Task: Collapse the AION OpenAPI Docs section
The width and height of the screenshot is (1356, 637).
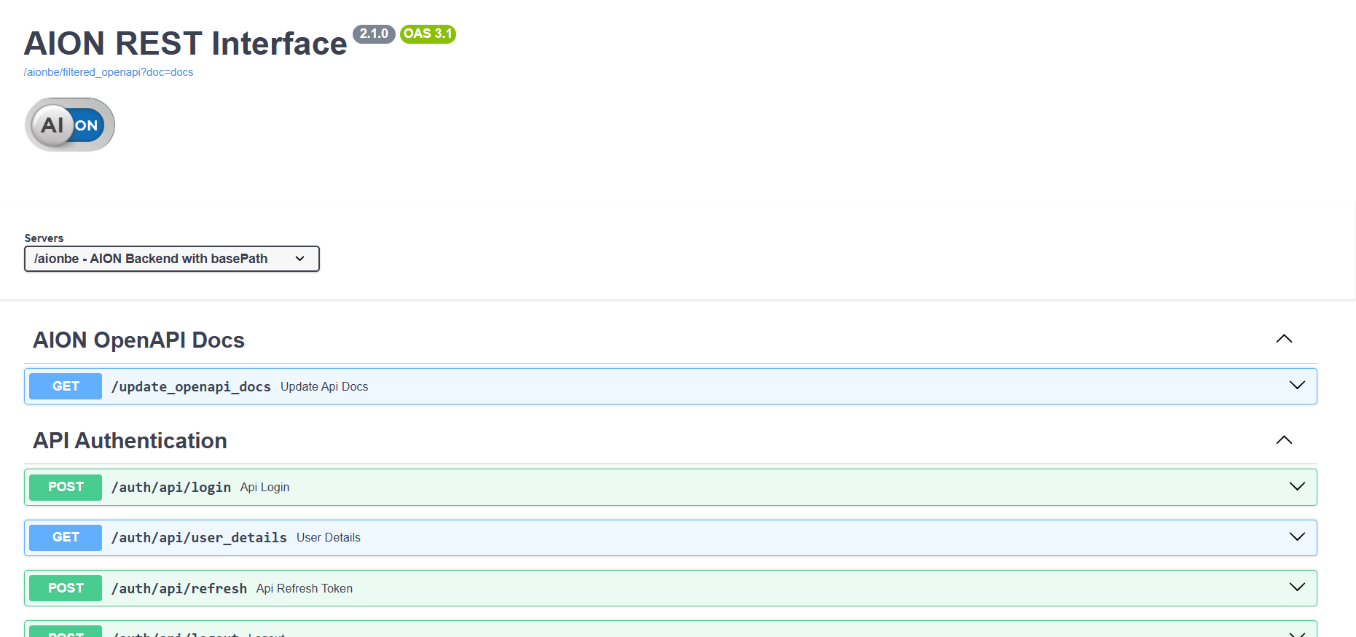Action: 1284,339
